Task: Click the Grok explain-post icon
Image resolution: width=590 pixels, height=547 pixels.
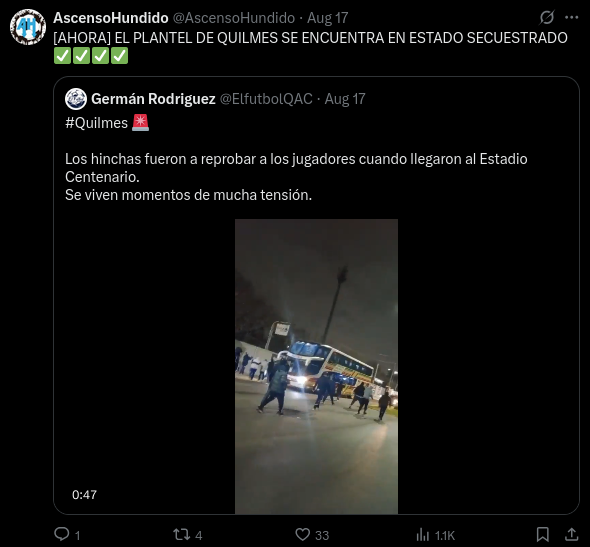Action: click(547, 17)
